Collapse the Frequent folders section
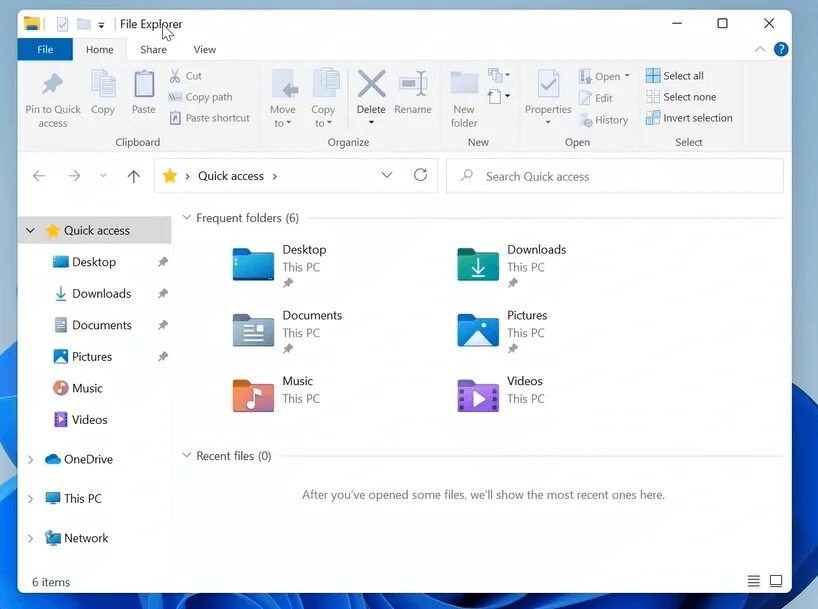Viewport: 818px width, 609px height. point(186,217)
